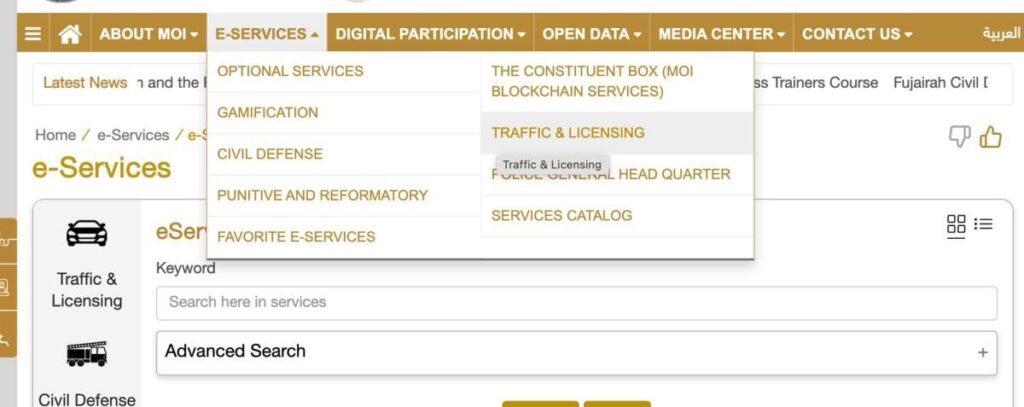Click the thumbs down icon
The width and height of the screenshot is (1024, 407).
point(959,137)
